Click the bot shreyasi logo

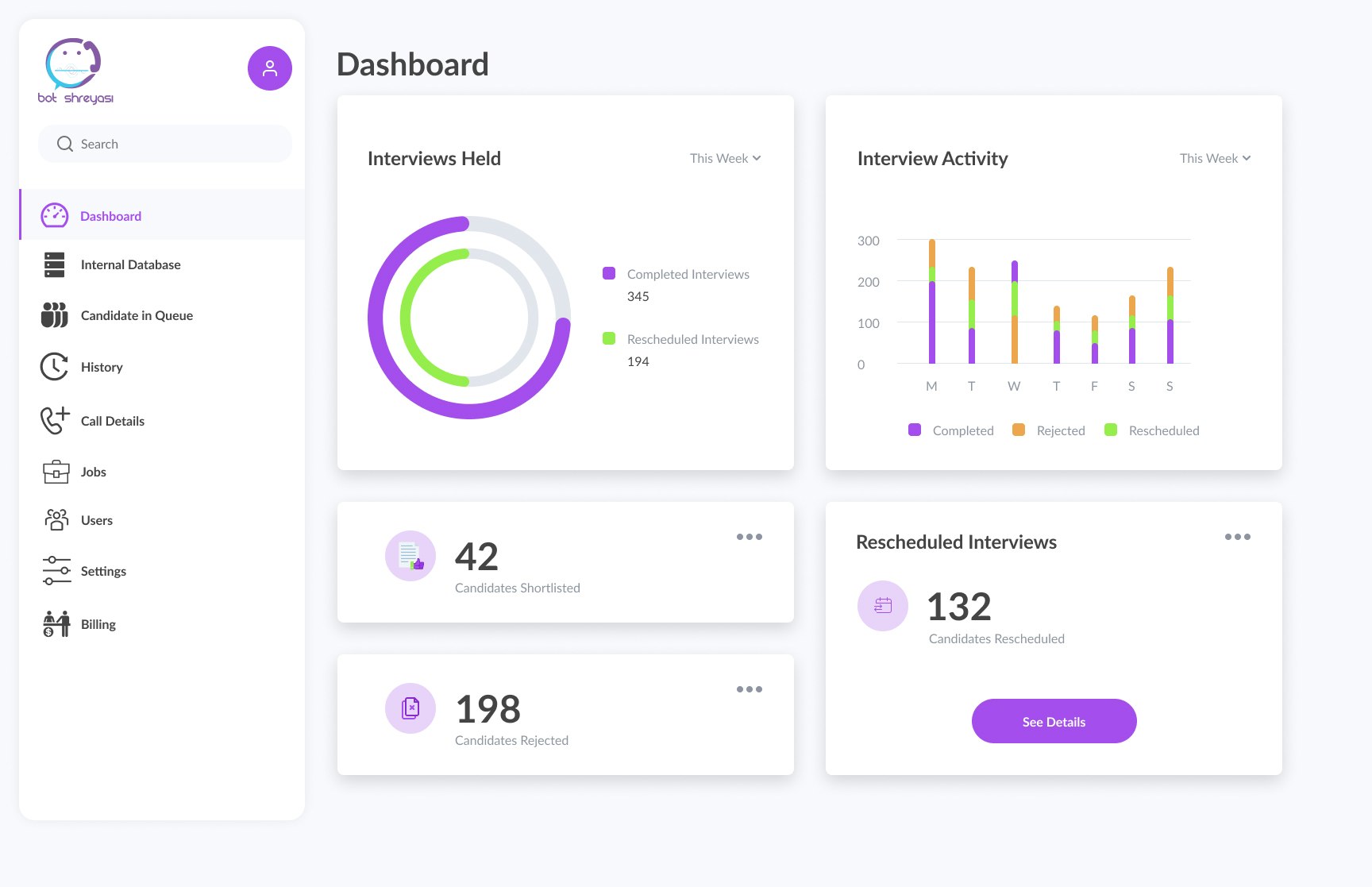coord(75,71)
